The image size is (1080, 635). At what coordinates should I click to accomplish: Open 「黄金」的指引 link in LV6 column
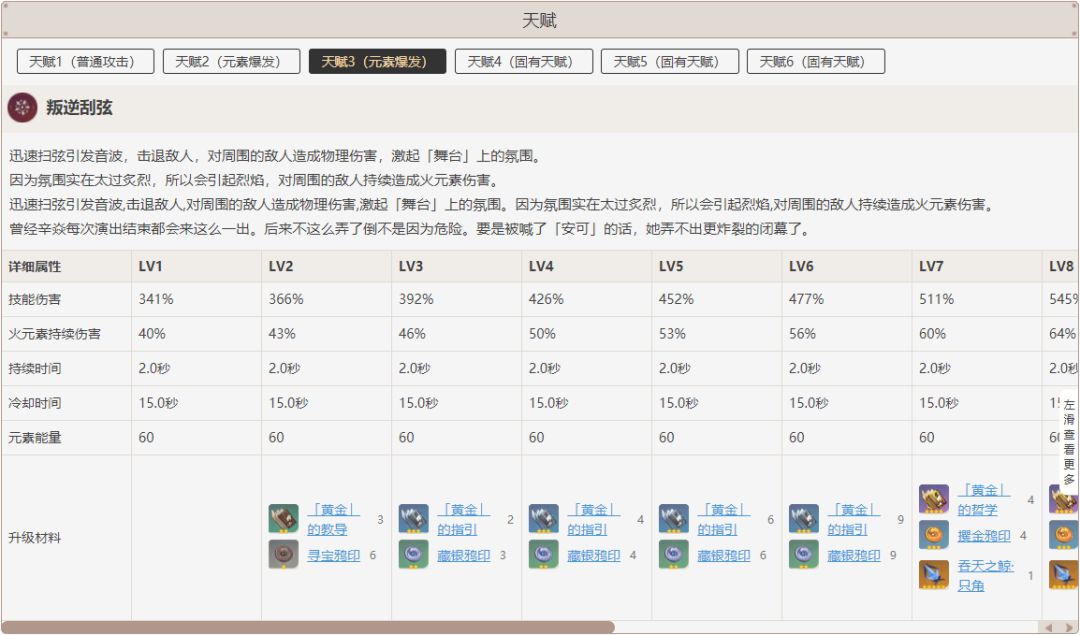tap(853, 520)
